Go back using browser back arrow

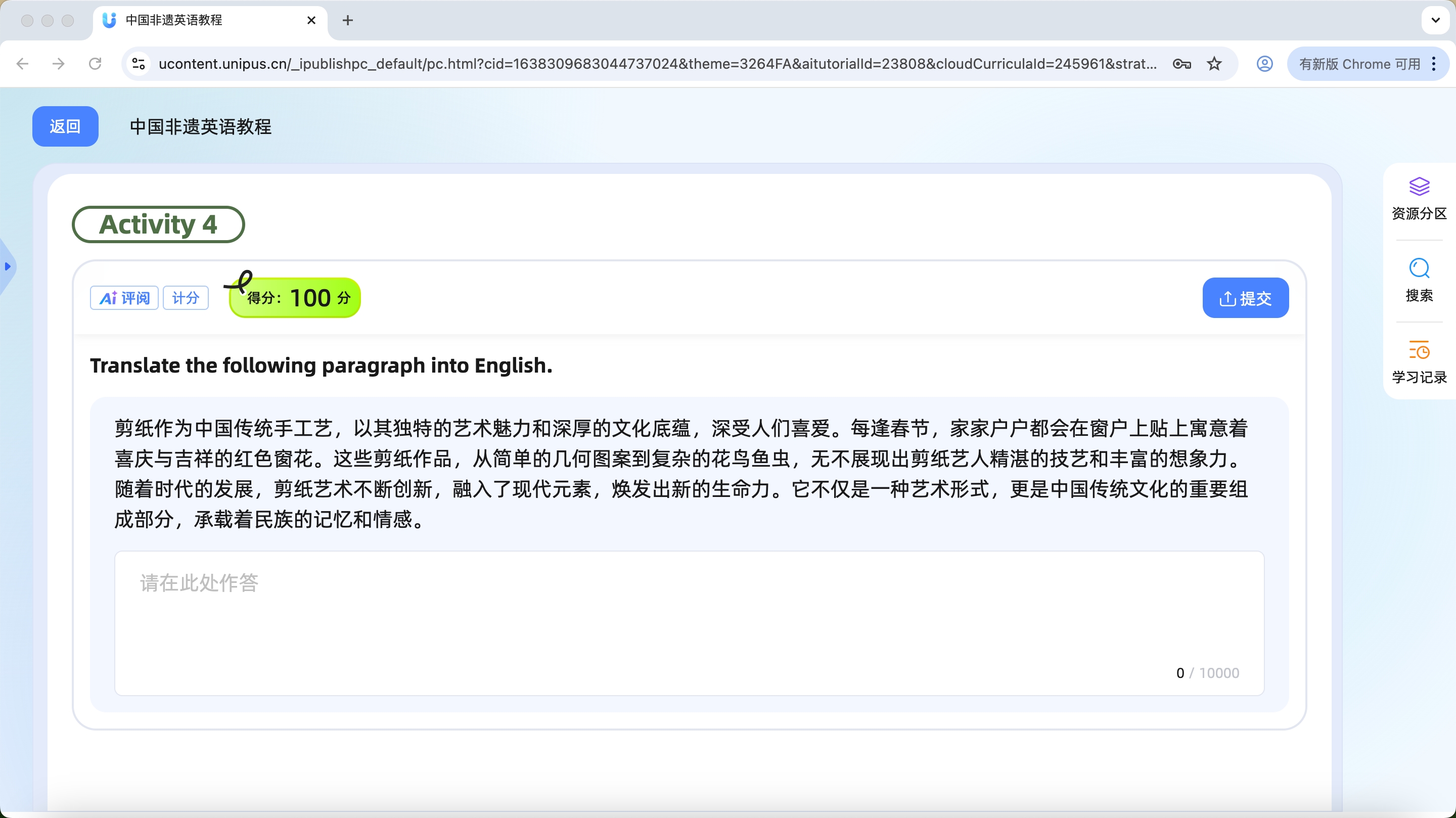tap(23, 64)
